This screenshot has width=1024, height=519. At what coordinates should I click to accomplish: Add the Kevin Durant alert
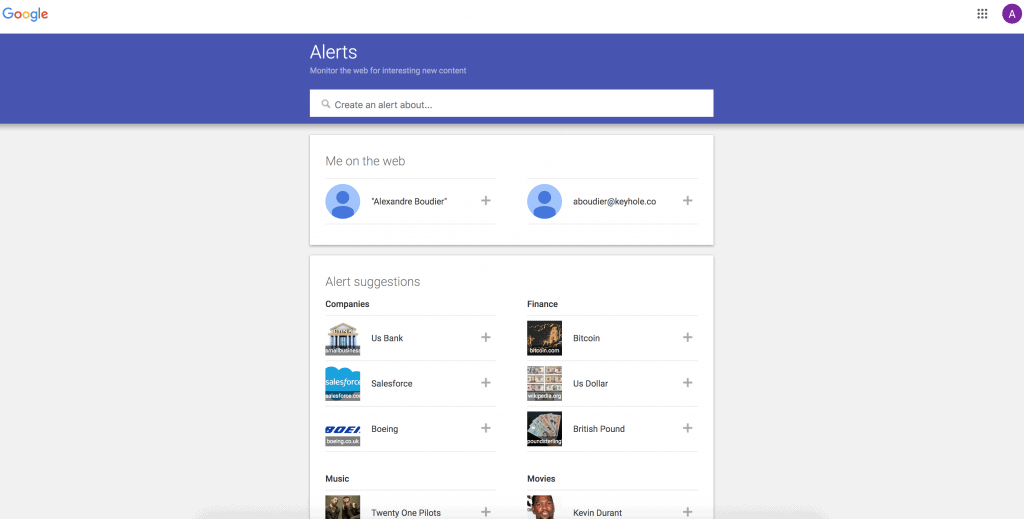point(688,512)
